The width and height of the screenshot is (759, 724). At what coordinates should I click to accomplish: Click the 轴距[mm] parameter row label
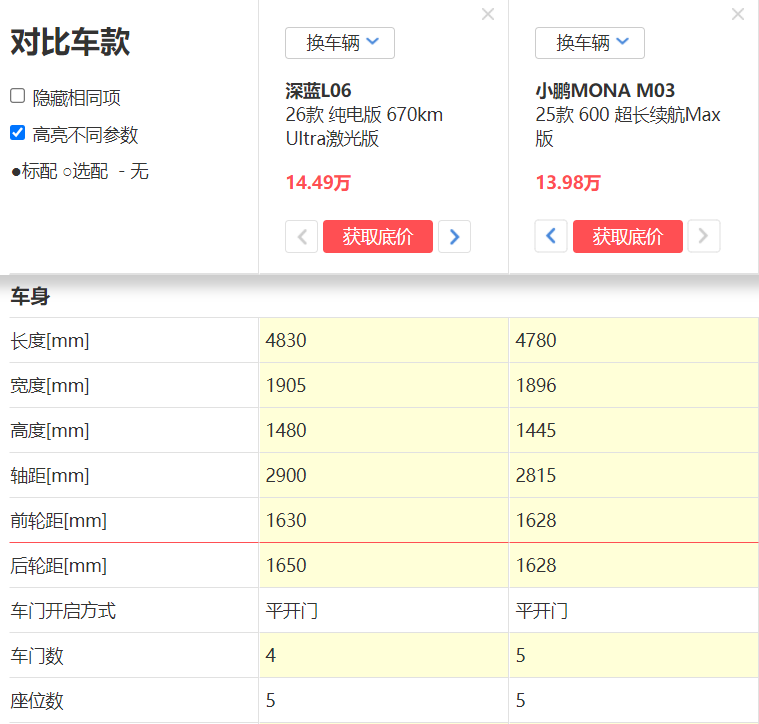pos(49,475)
